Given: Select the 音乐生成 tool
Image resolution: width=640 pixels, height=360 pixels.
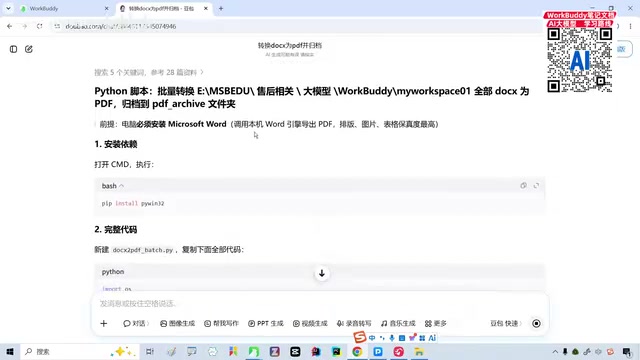Looking at the screenshot, I should (398, 324).
